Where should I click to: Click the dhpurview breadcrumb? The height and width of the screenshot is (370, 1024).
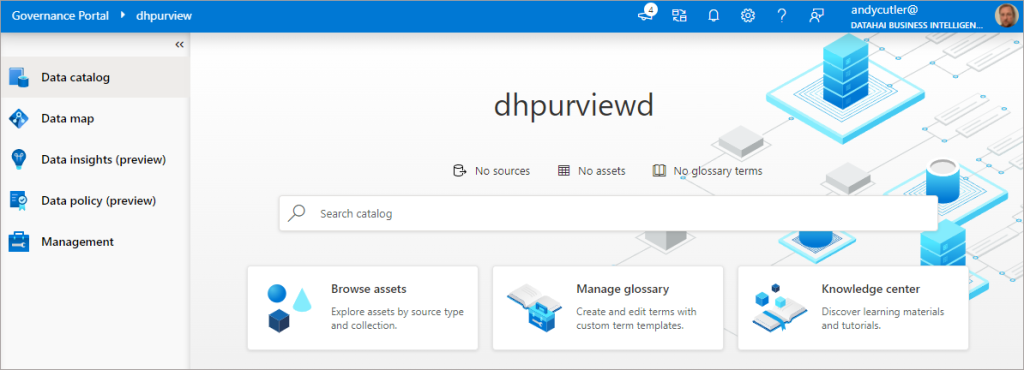coord(164,16)
